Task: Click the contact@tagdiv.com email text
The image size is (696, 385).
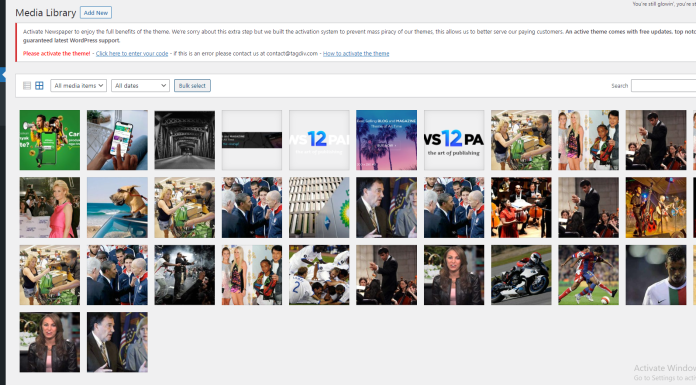Action: pyautogui.click(x=292, y=54)
